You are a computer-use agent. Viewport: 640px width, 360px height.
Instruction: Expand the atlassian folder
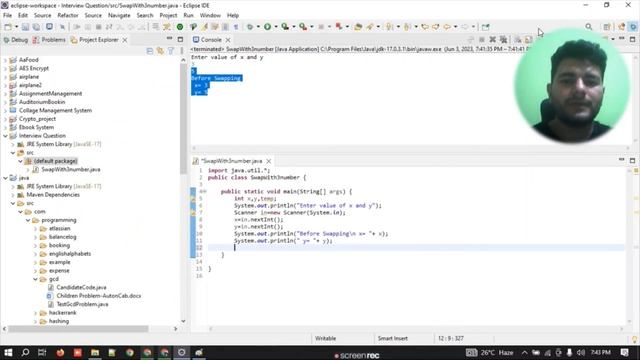pos(36,229)
